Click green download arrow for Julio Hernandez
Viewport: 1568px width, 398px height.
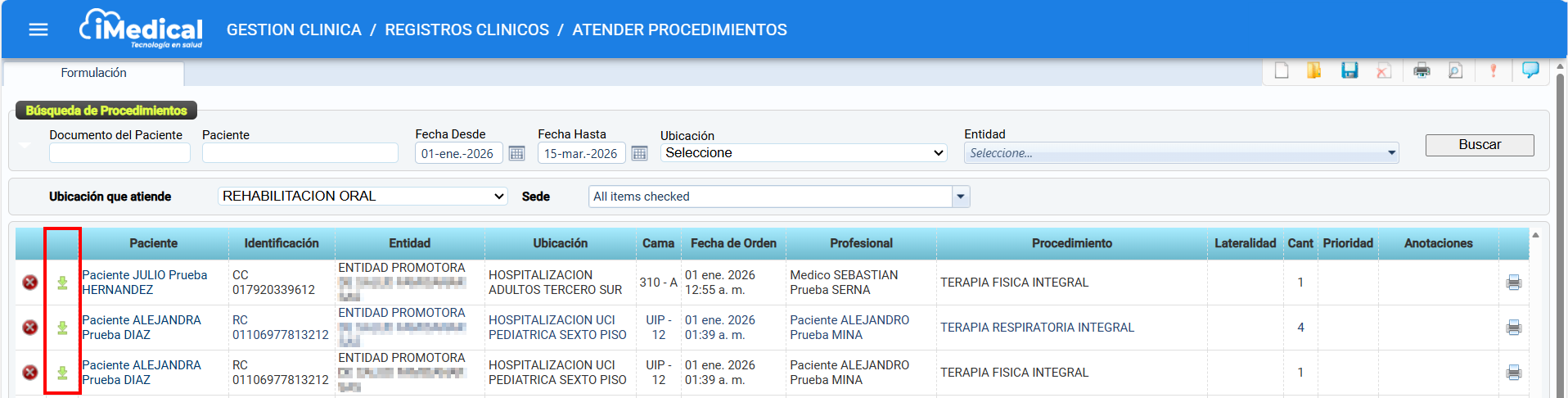[62, 283]
